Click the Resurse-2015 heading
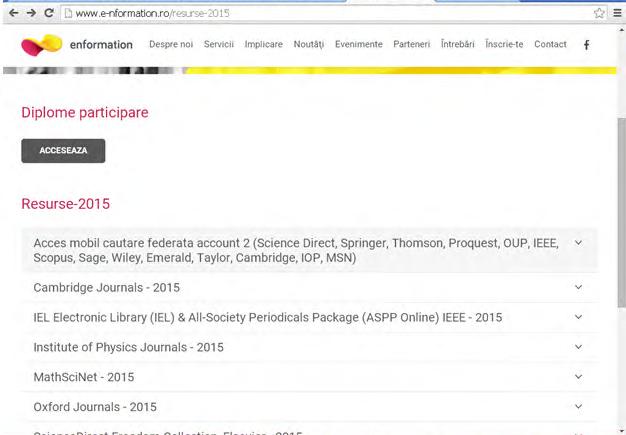626x435 pixels. pos(65,204)
